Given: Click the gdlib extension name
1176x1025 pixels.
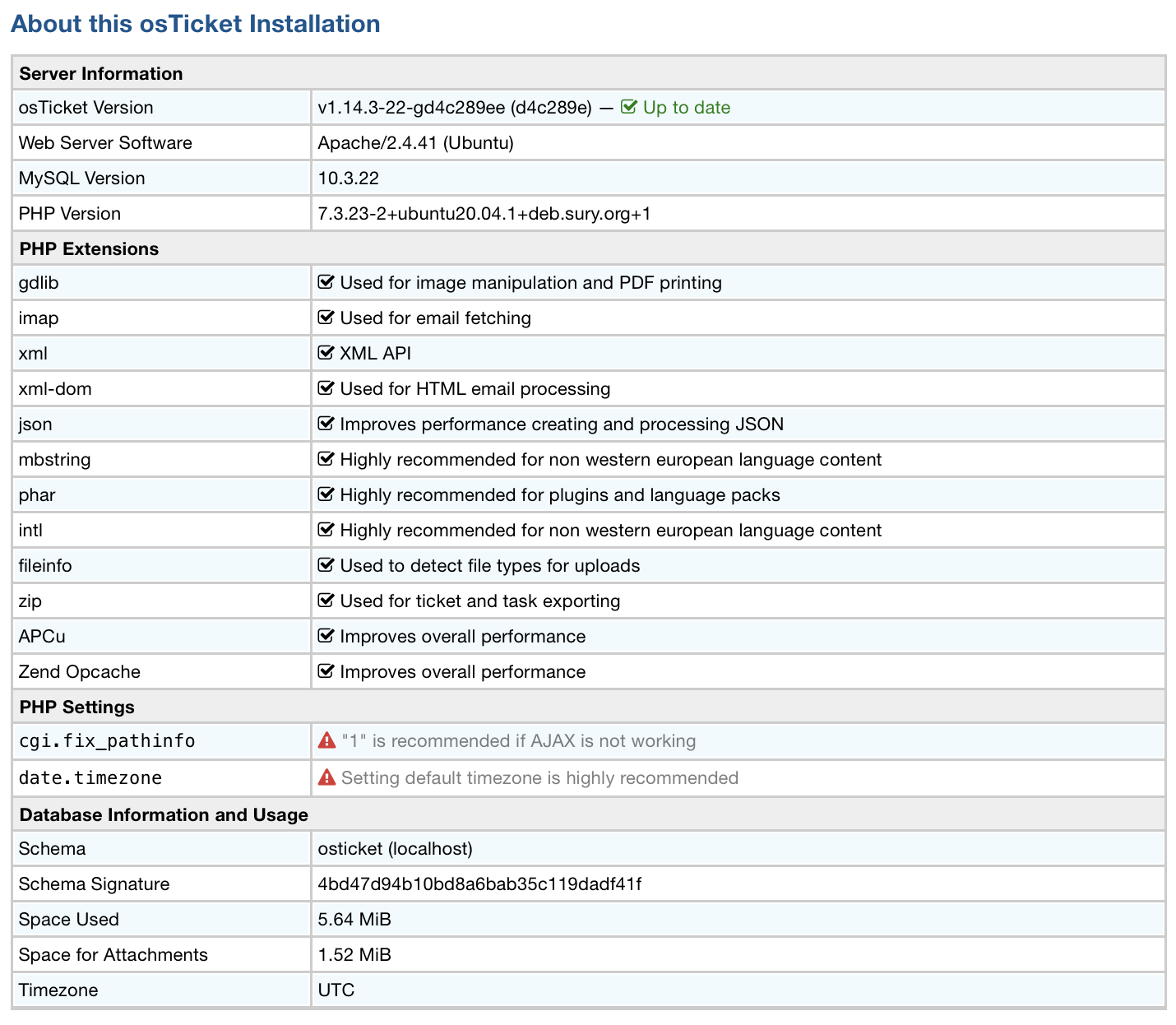Looking at the screenshot, I should (39, 283).
